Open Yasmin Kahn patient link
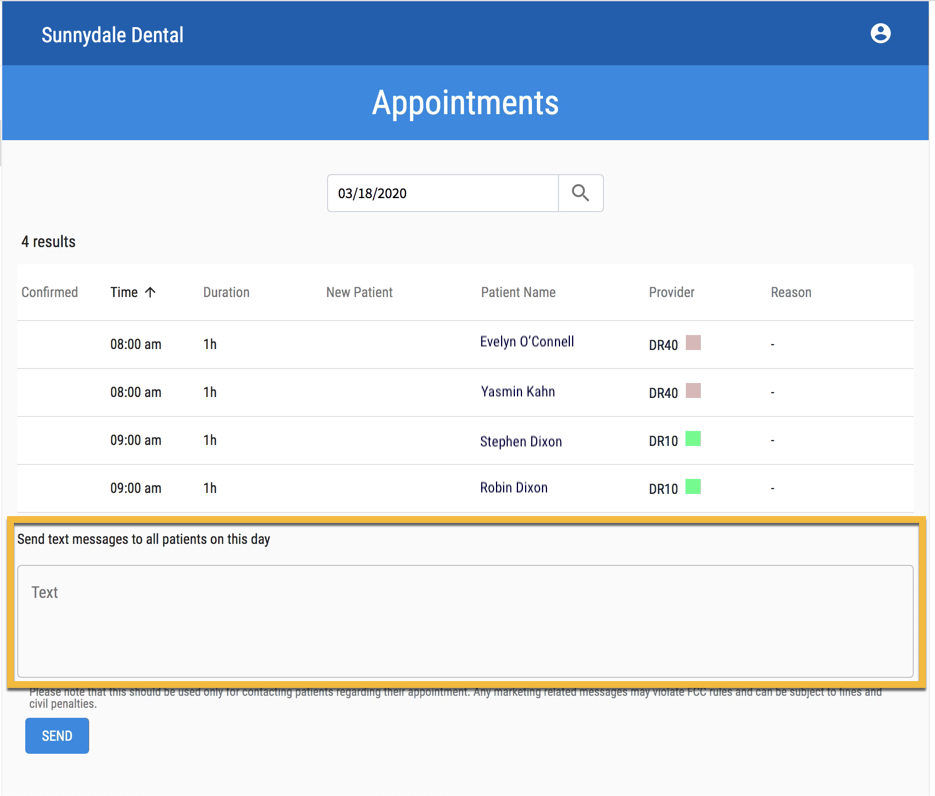Image resolution: width=935 pixels, height=796 pixels. [518, 392]
